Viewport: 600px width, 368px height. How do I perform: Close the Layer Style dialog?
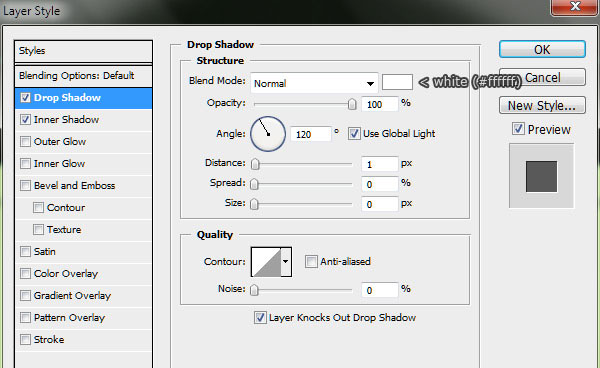tap(575, 7)
